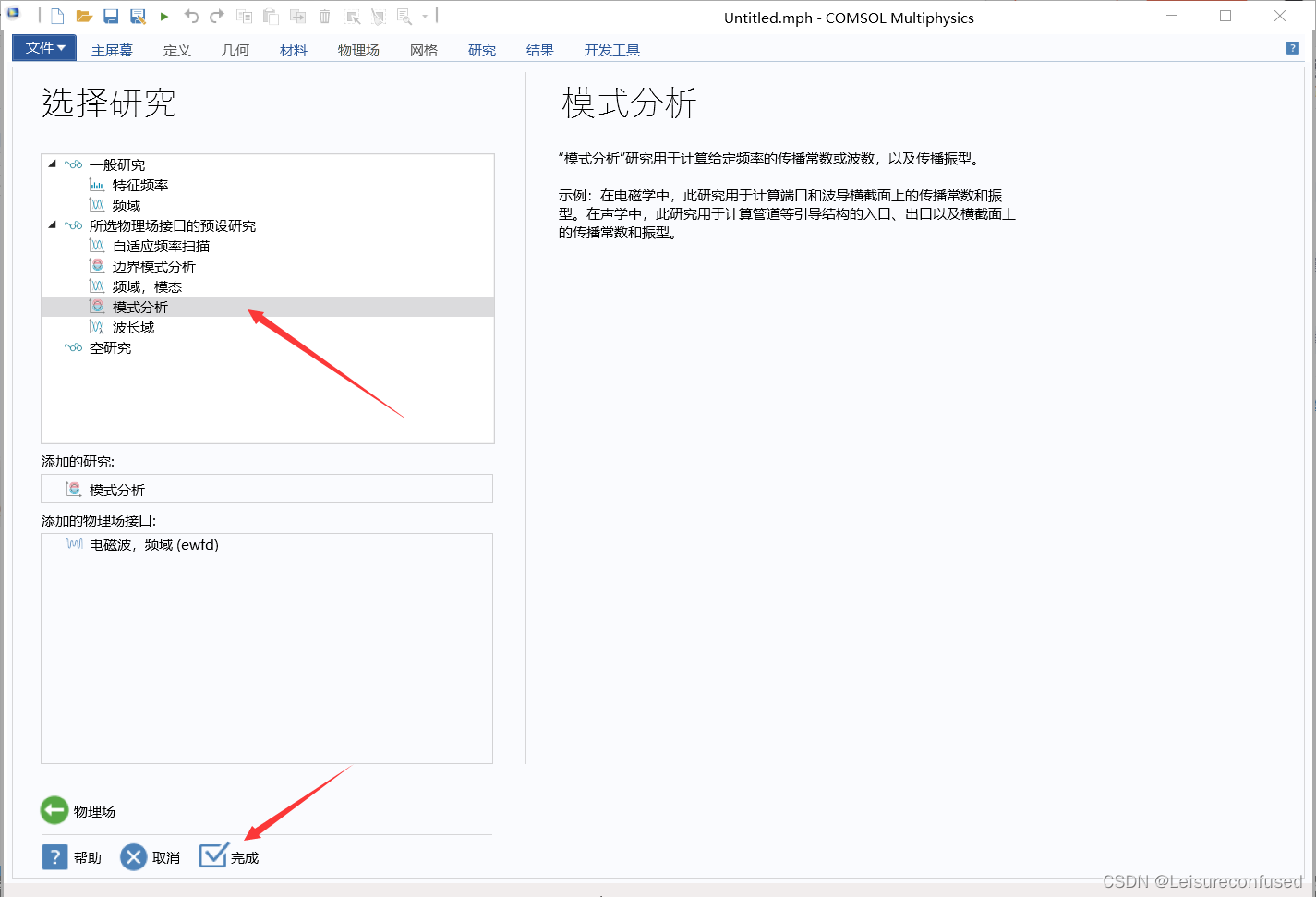Image resolution: width=1316 pixels, height=897 pixels.
Task: Click the Delete trash can icon
Action: pyautogui.click(x=325, y=16)
